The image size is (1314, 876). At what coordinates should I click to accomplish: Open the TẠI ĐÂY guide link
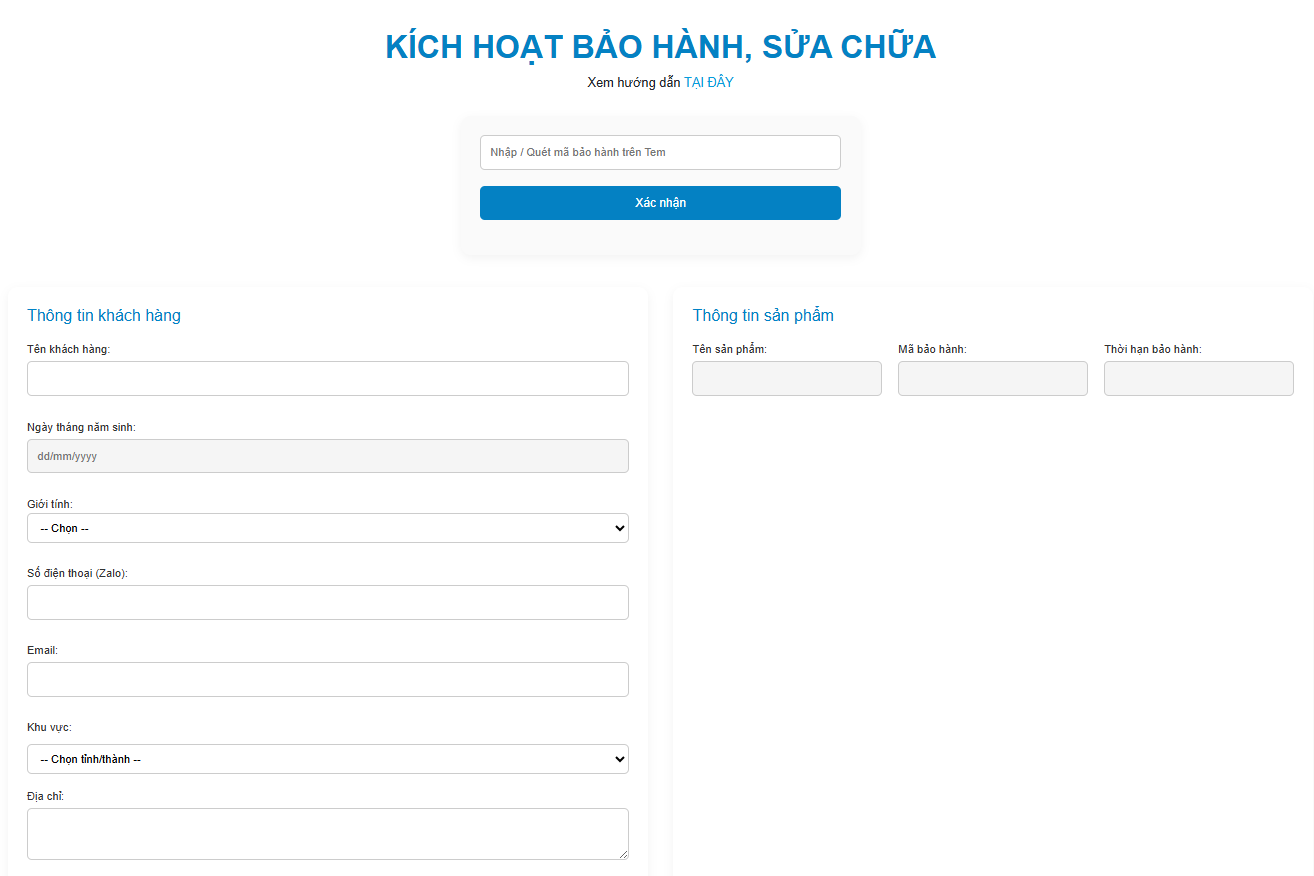point(708,83)
